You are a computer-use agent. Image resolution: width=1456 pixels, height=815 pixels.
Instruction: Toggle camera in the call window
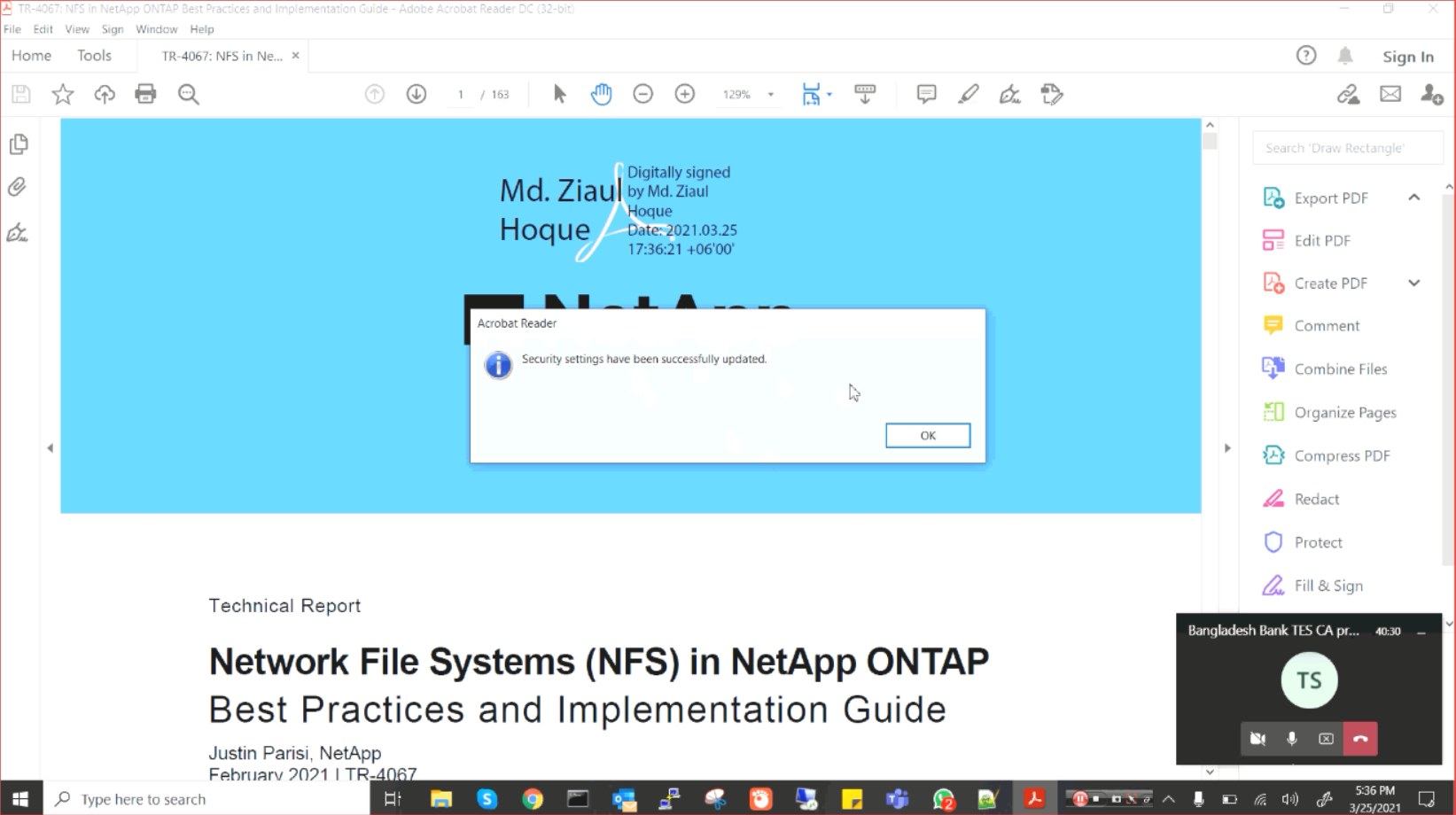pos(1257,739)
